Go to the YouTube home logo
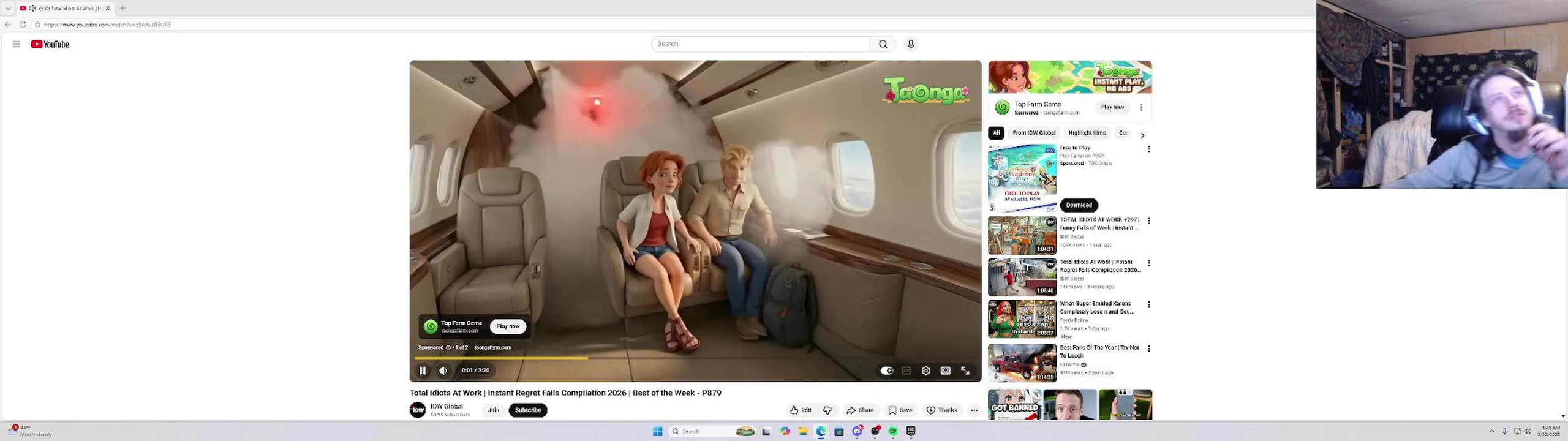 click(x=50, y=44)
